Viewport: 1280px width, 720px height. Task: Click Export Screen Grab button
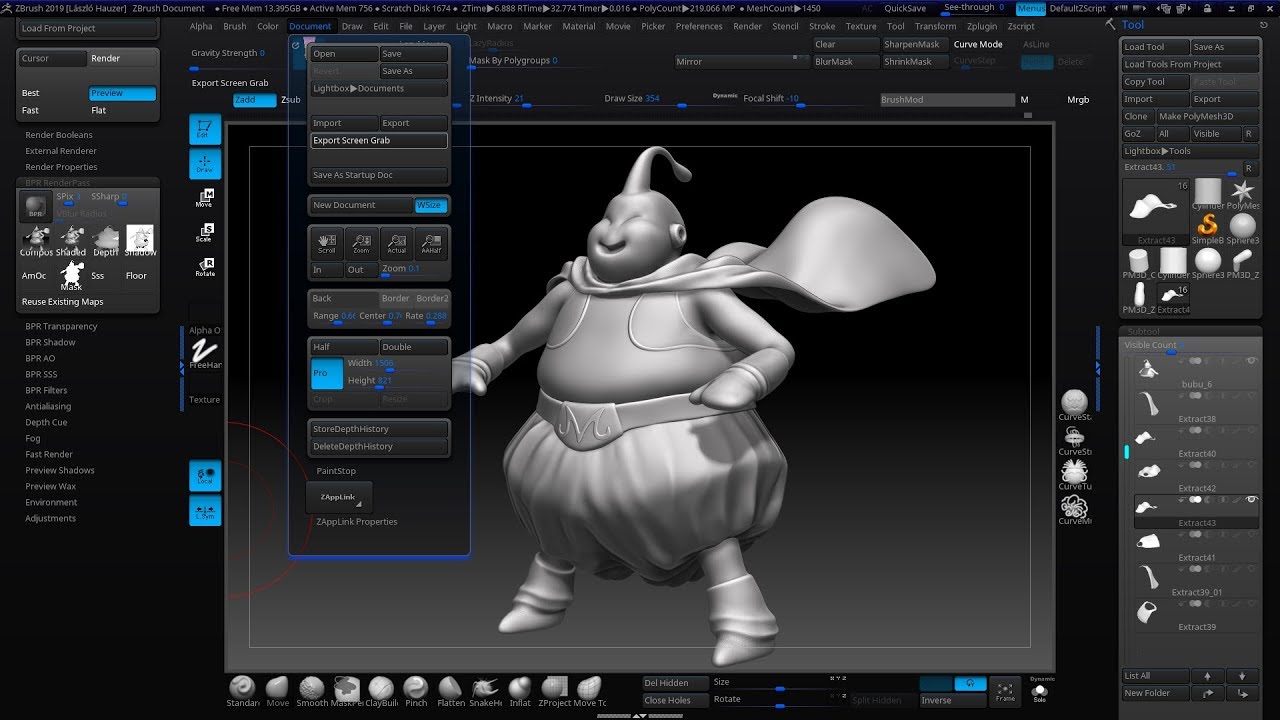tap(379, 141)
